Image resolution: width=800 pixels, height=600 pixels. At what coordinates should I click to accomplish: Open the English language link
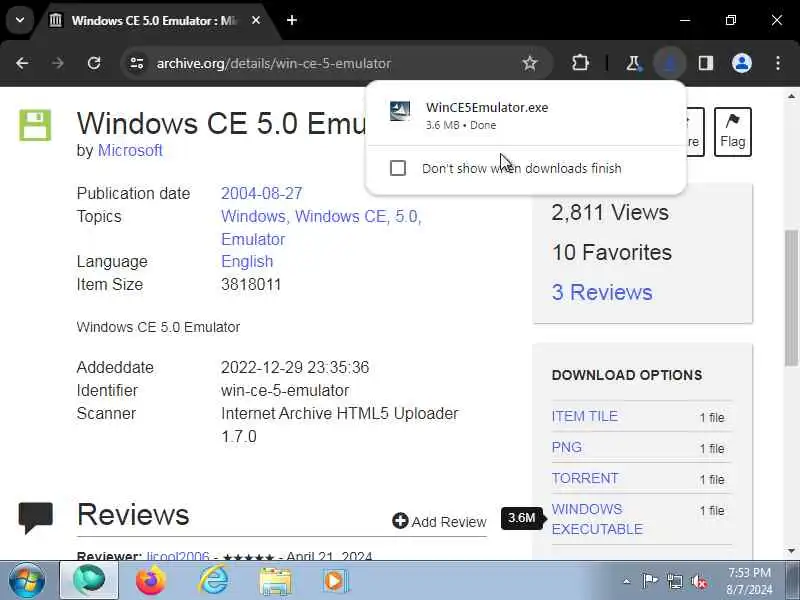pyautogui.click(x=247, y=262)
